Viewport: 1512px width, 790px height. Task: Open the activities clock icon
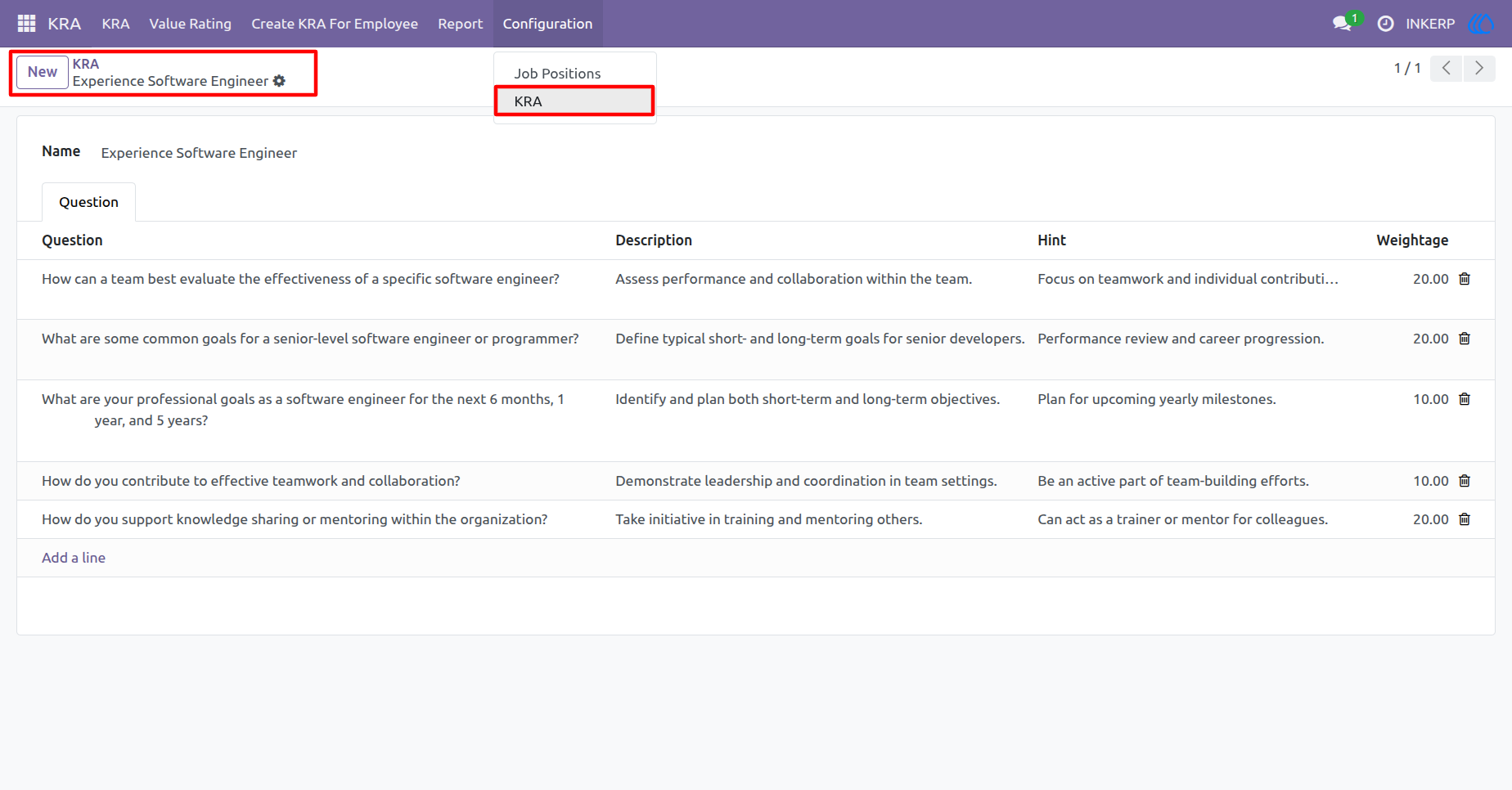(1385, 24)
